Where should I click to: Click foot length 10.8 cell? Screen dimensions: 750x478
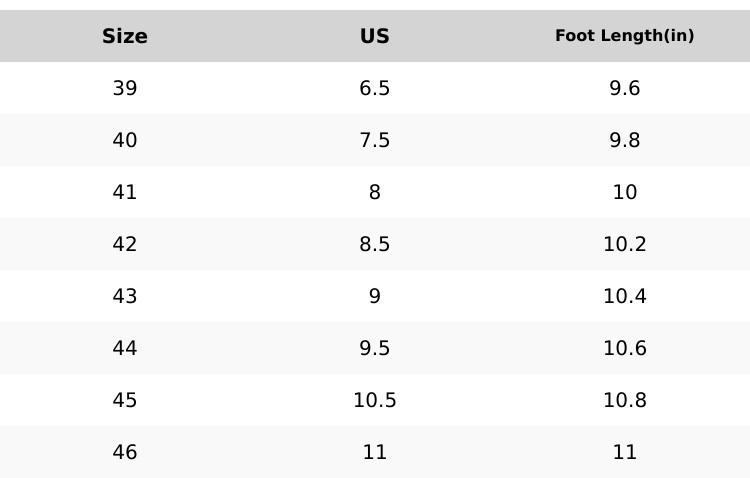625,400
